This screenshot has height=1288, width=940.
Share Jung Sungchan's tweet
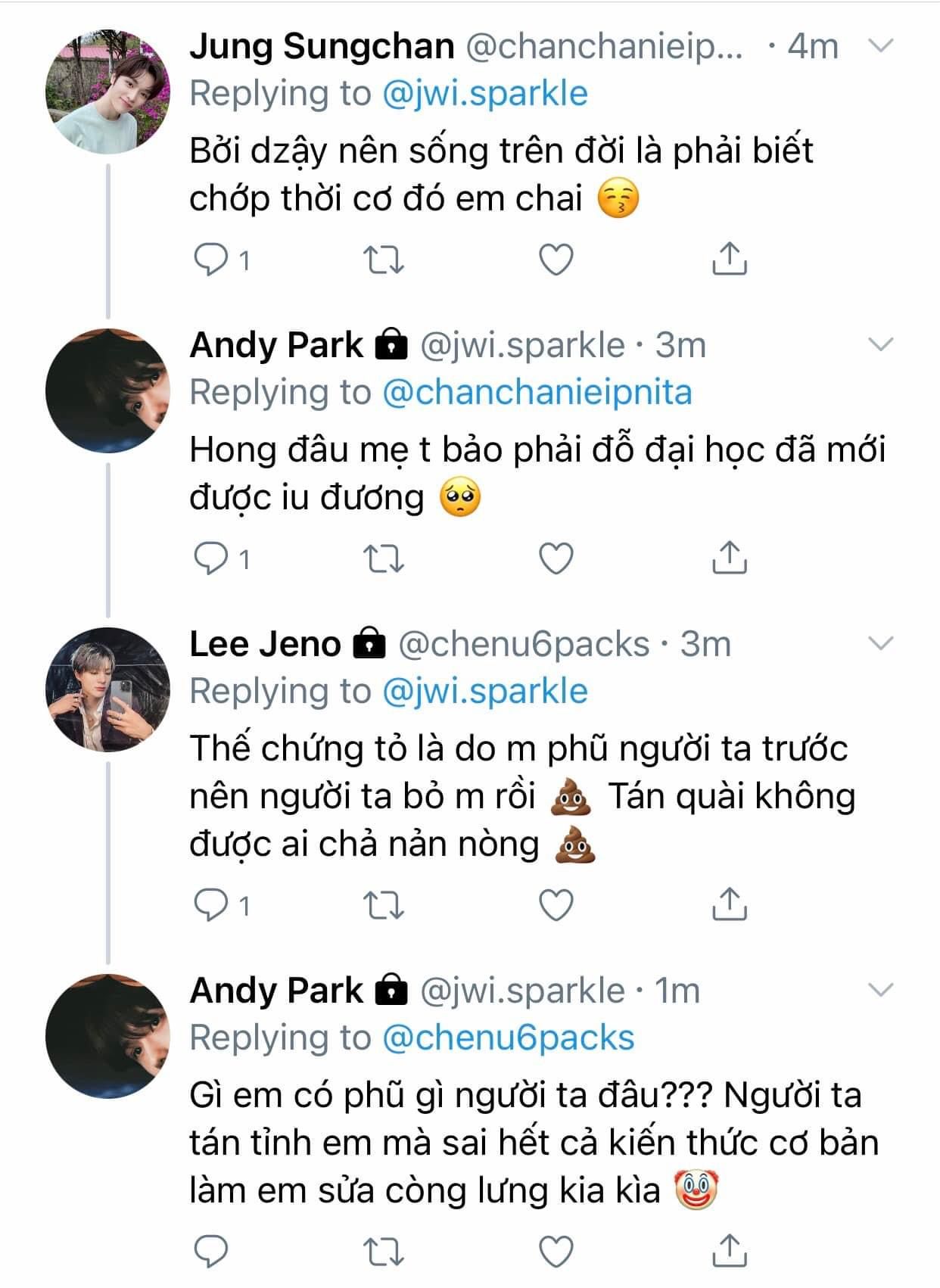tap(730, 259)
